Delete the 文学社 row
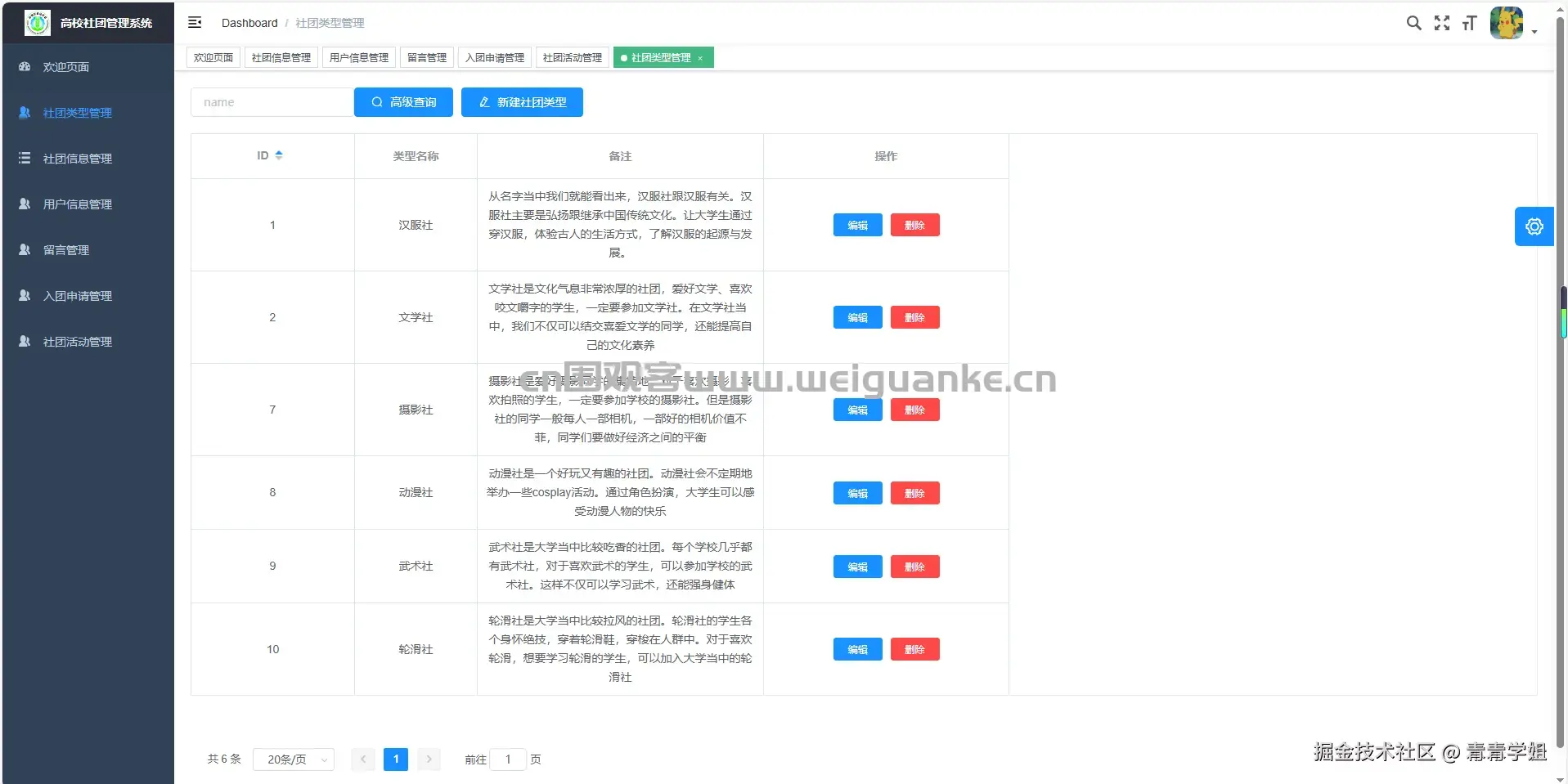 pyautogui.click(x=914, y=317)
